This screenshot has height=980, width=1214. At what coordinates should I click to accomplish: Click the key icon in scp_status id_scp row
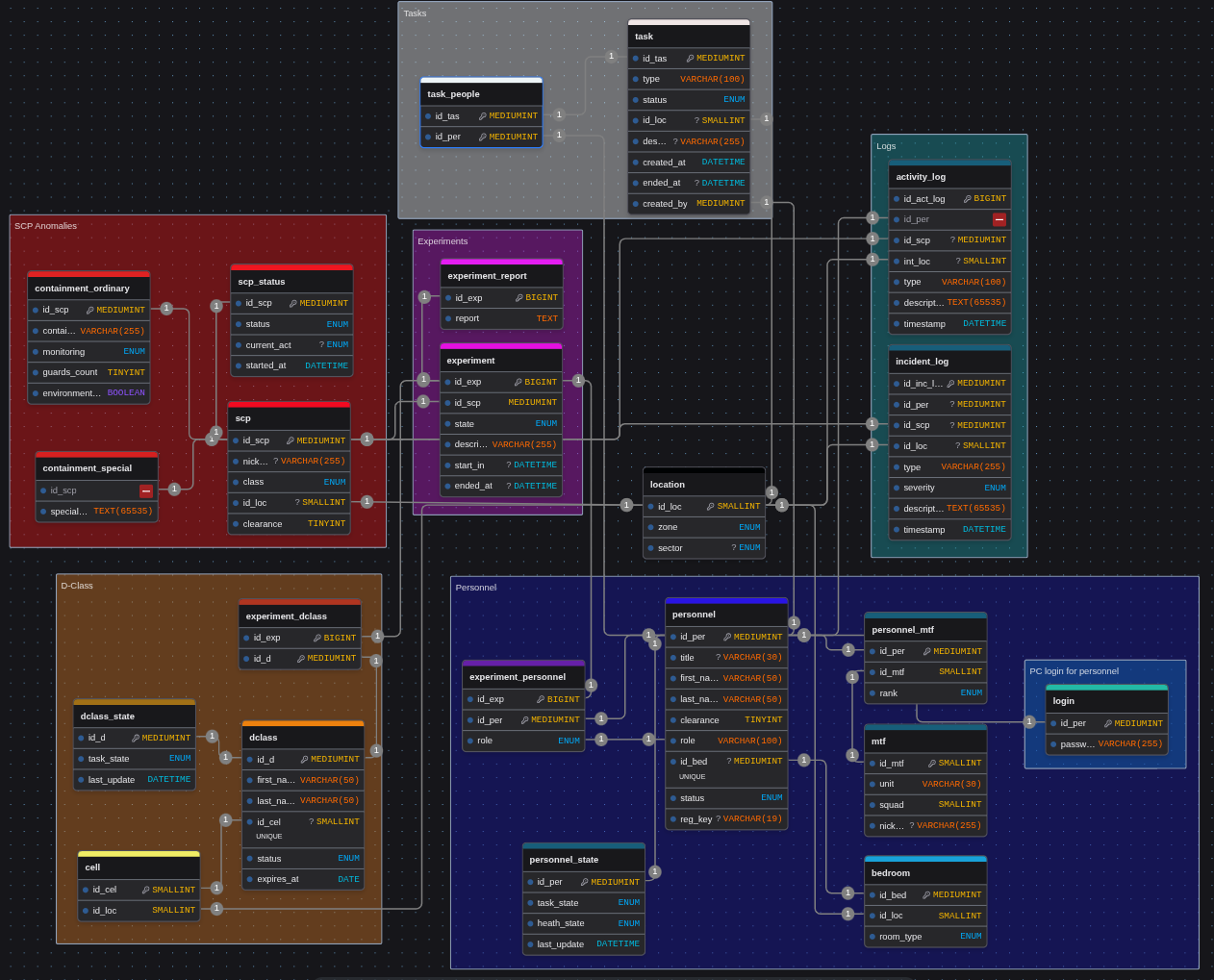click(x=292, y=304)
